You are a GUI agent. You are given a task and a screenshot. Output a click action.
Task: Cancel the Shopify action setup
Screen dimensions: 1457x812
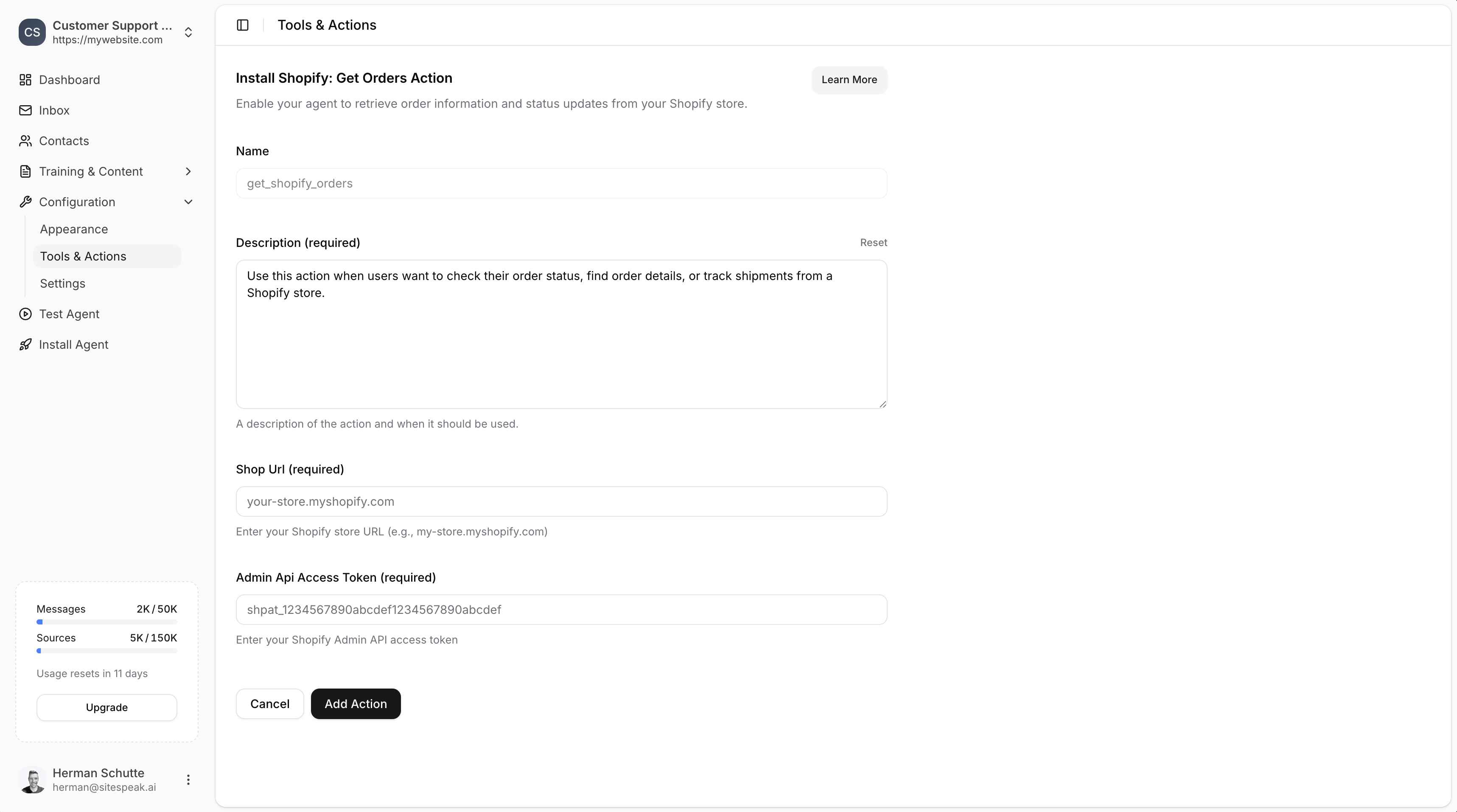pos(270,703)
